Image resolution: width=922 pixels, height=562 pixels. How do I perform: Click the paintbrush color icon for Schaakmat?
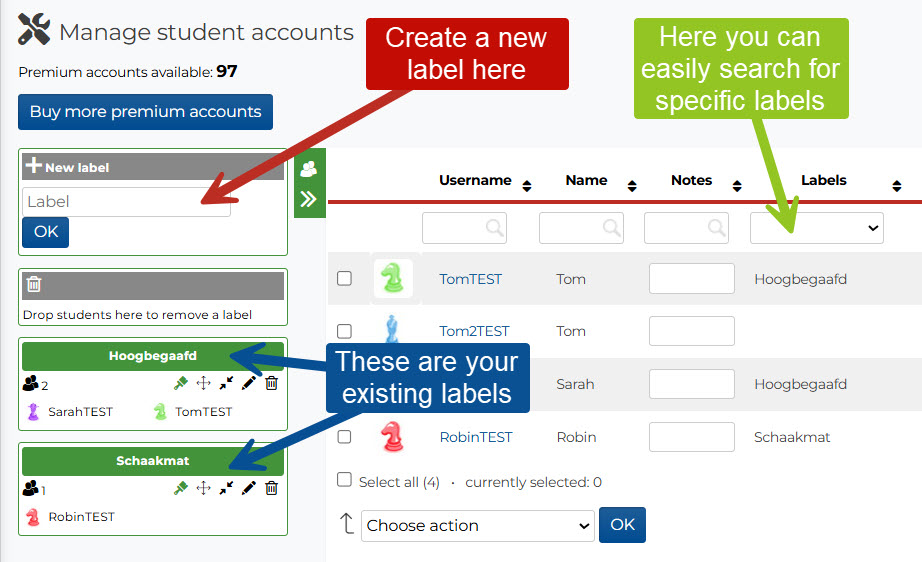[181, 488]
